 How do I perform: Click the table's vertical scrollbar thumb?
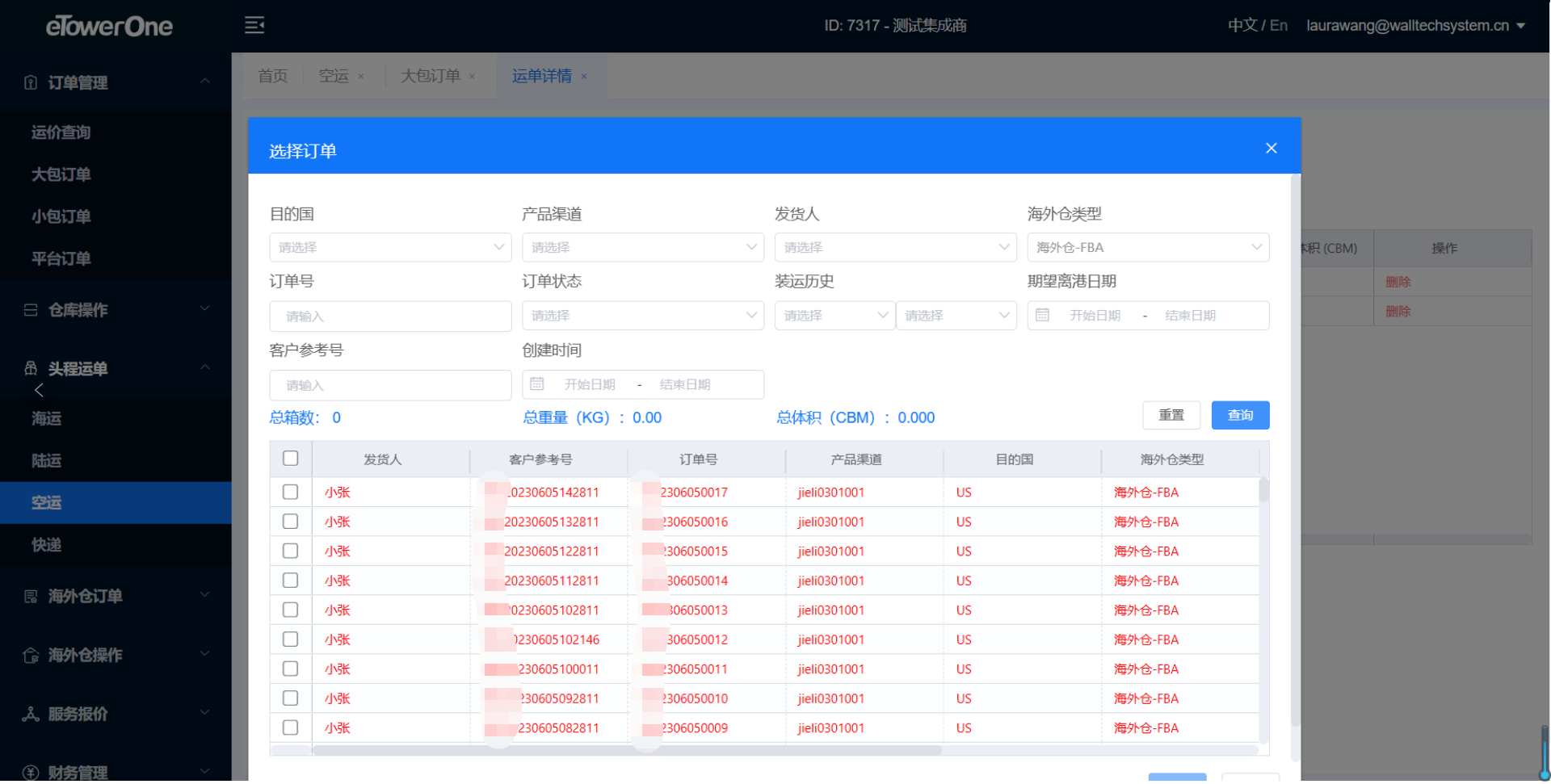click(1263, 489)
